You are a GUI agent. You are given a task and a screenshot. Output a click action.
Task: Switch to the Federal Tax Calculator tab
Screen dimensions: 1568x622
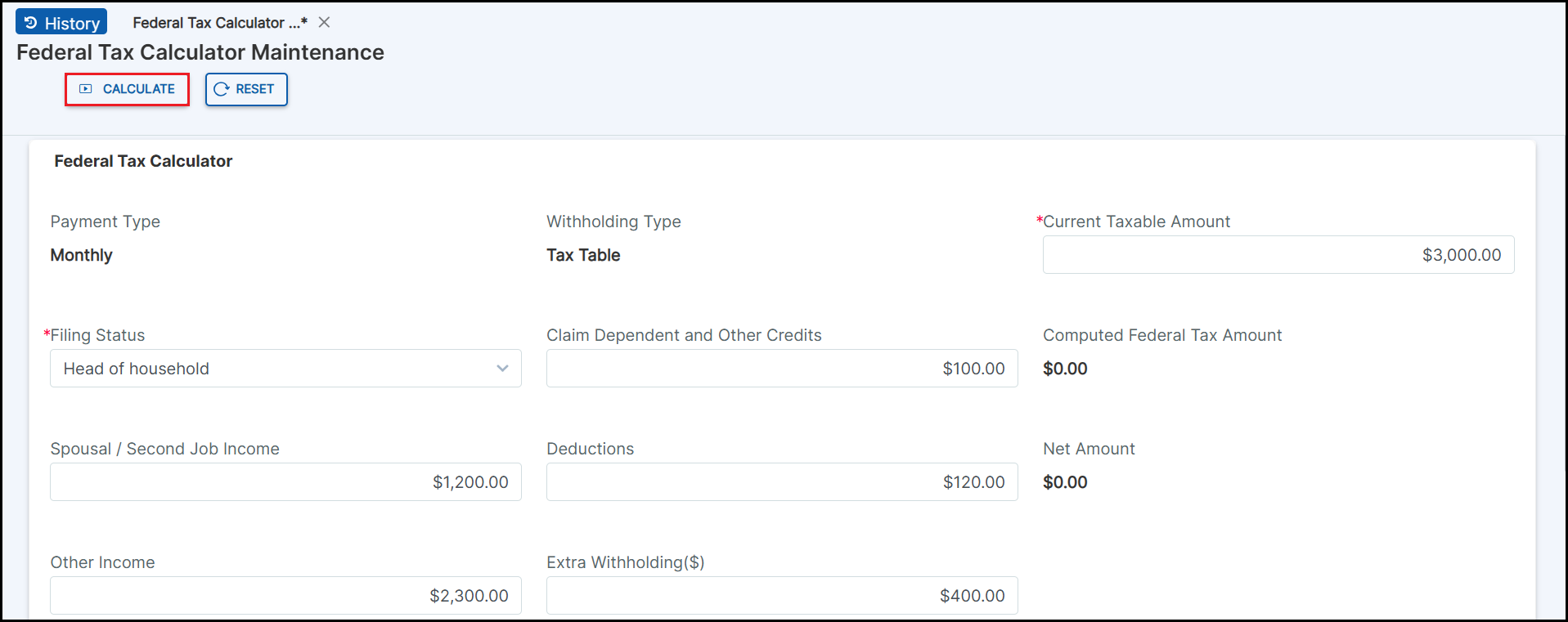coord(219,23)
